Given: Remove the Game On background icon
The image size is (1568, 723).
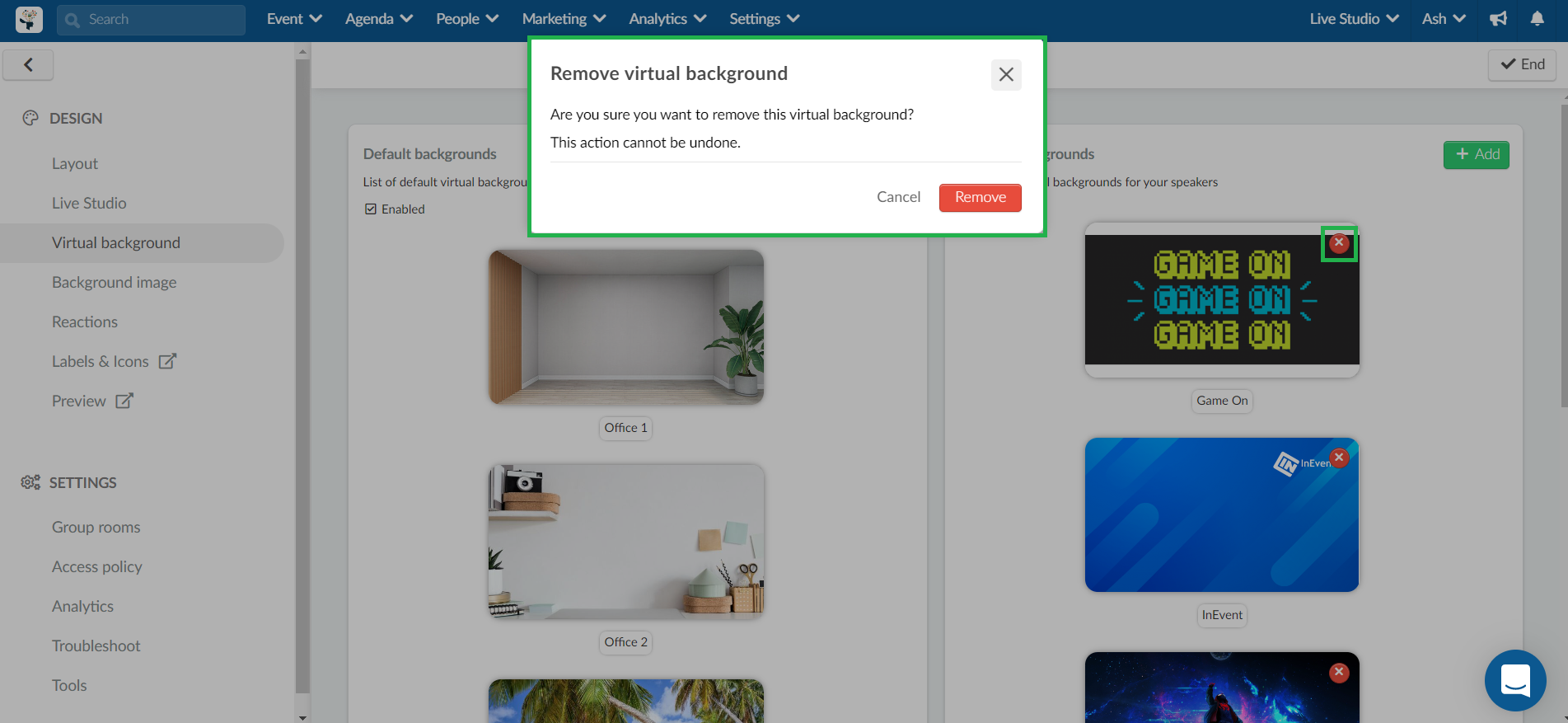Looking at the screenshot, I should click(x=1339, y=243).
